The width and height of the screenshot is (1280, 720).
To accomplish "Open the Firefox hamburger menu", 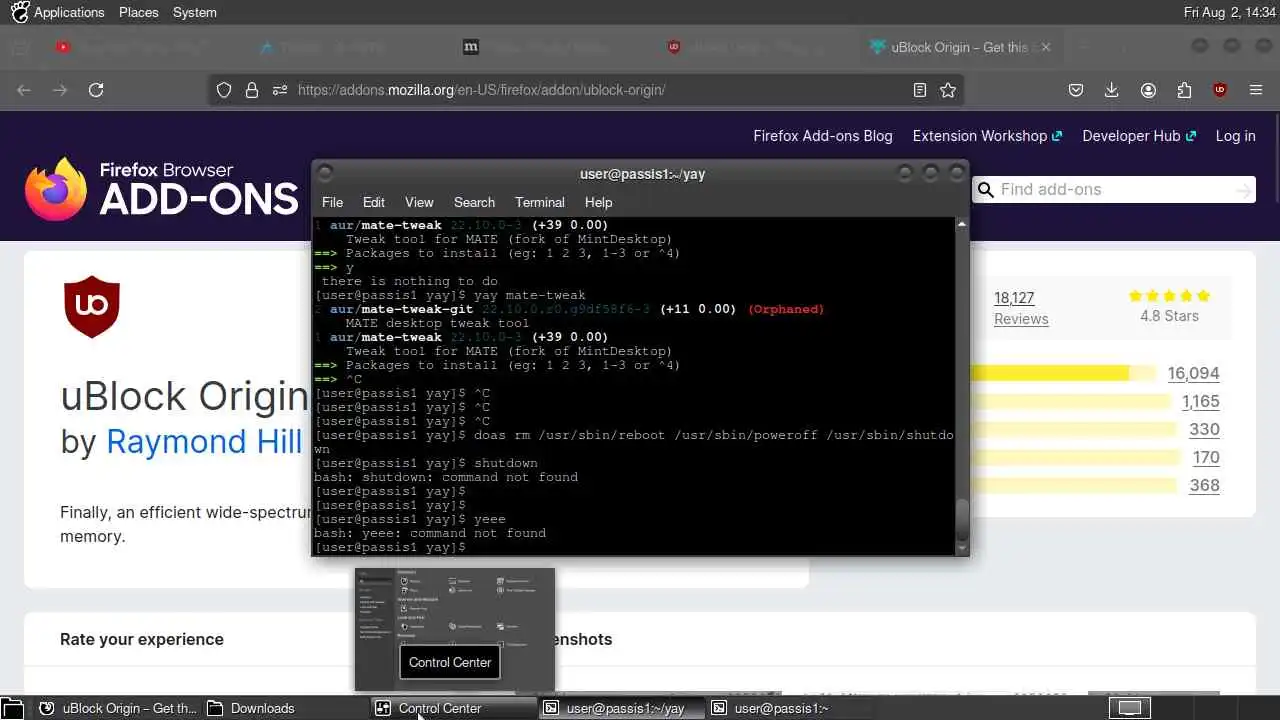I will point(1256,90).
